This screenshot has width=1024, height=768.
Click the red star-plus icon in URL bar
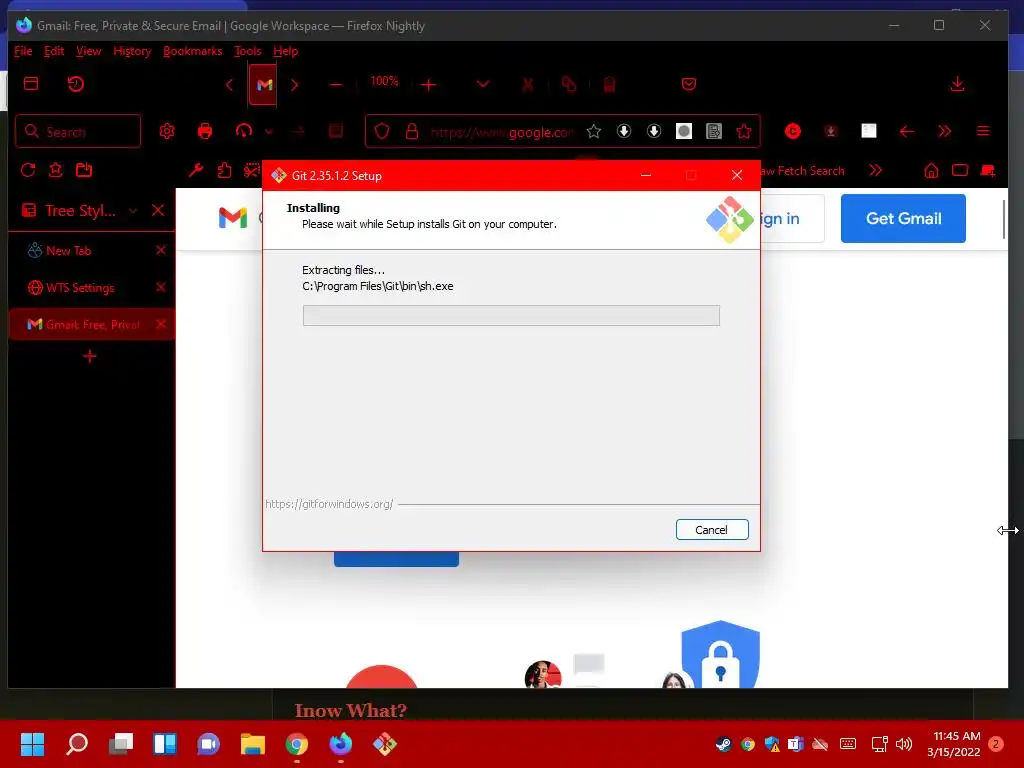(x=744, y=131)
